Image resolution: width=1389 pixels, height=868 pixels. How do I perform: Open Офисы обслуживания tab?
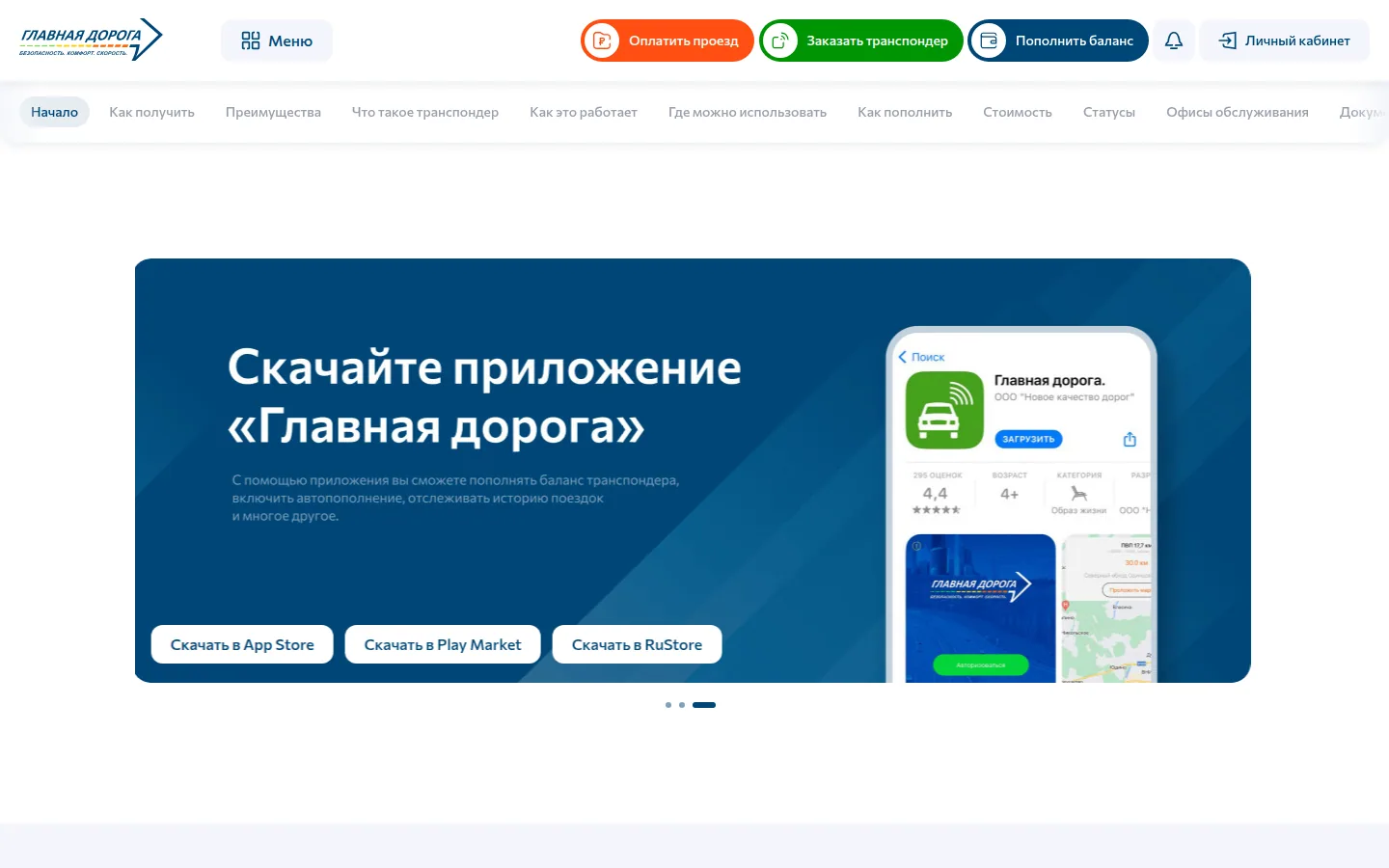[x=1238, y=112]
